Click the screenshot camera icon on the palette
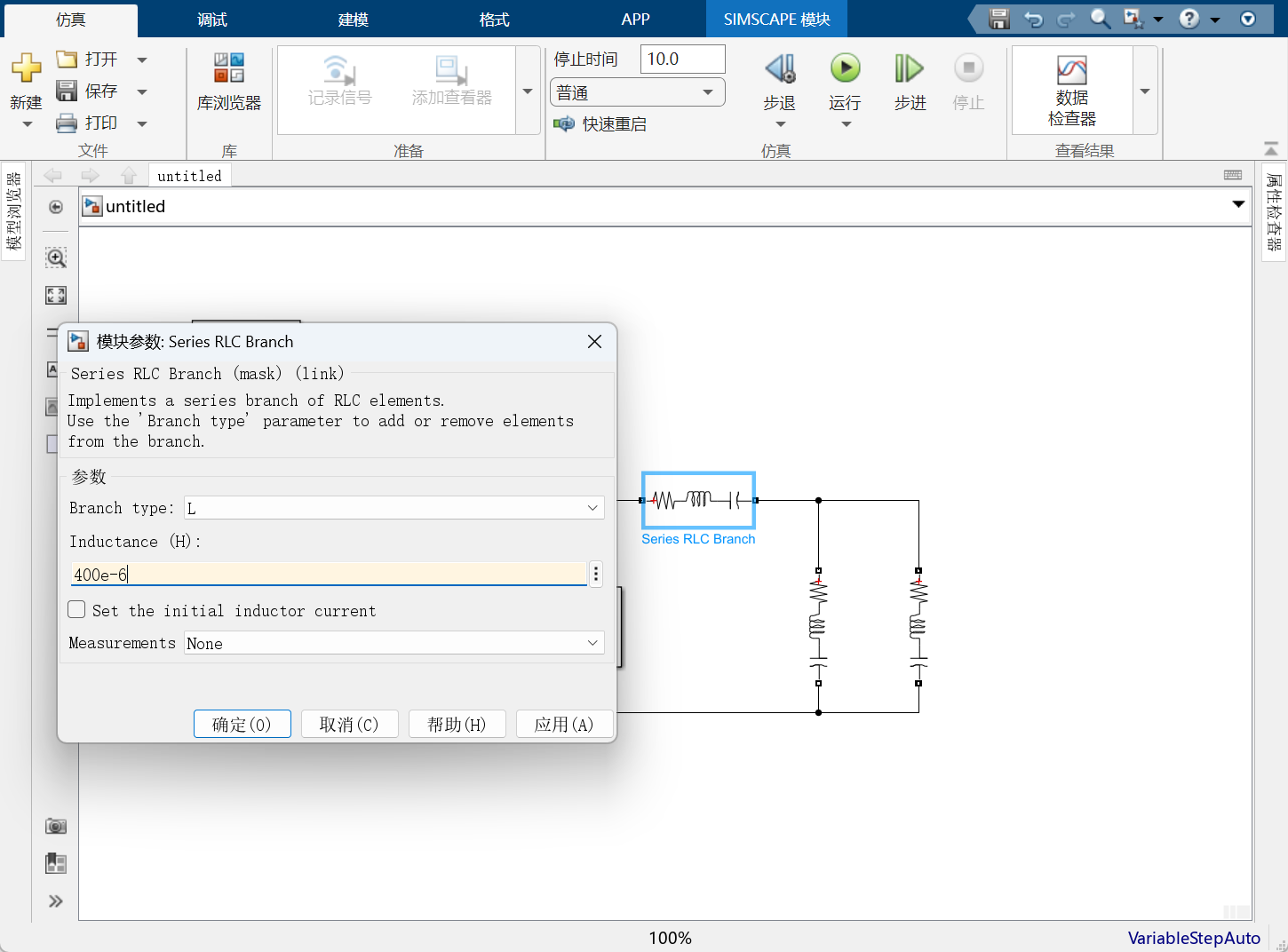 tap(56, 826)
